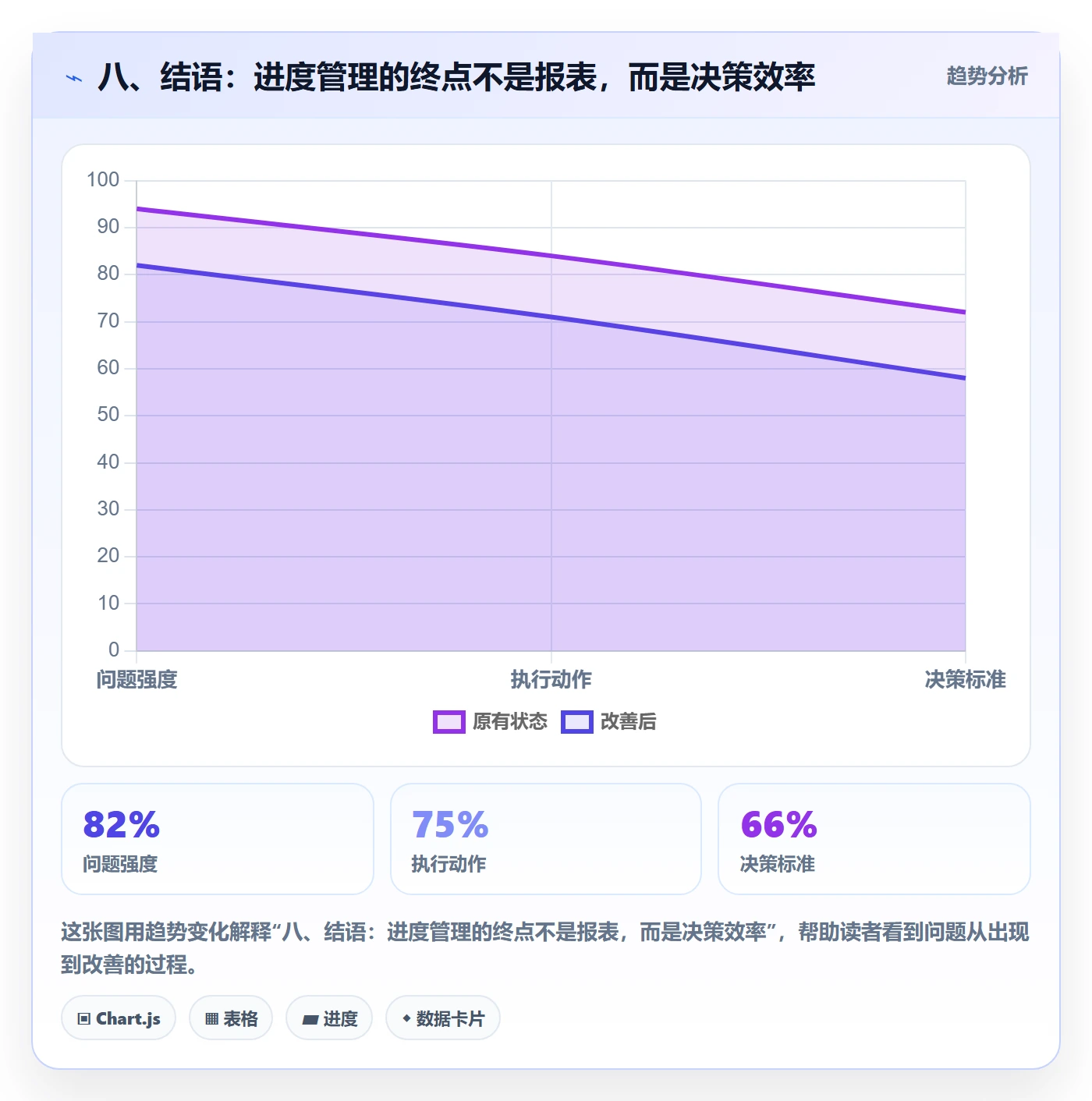Viewport: 1092px width, 1101px height.
Task: Select the 进度 tag chip
Action: [329, 1018]
